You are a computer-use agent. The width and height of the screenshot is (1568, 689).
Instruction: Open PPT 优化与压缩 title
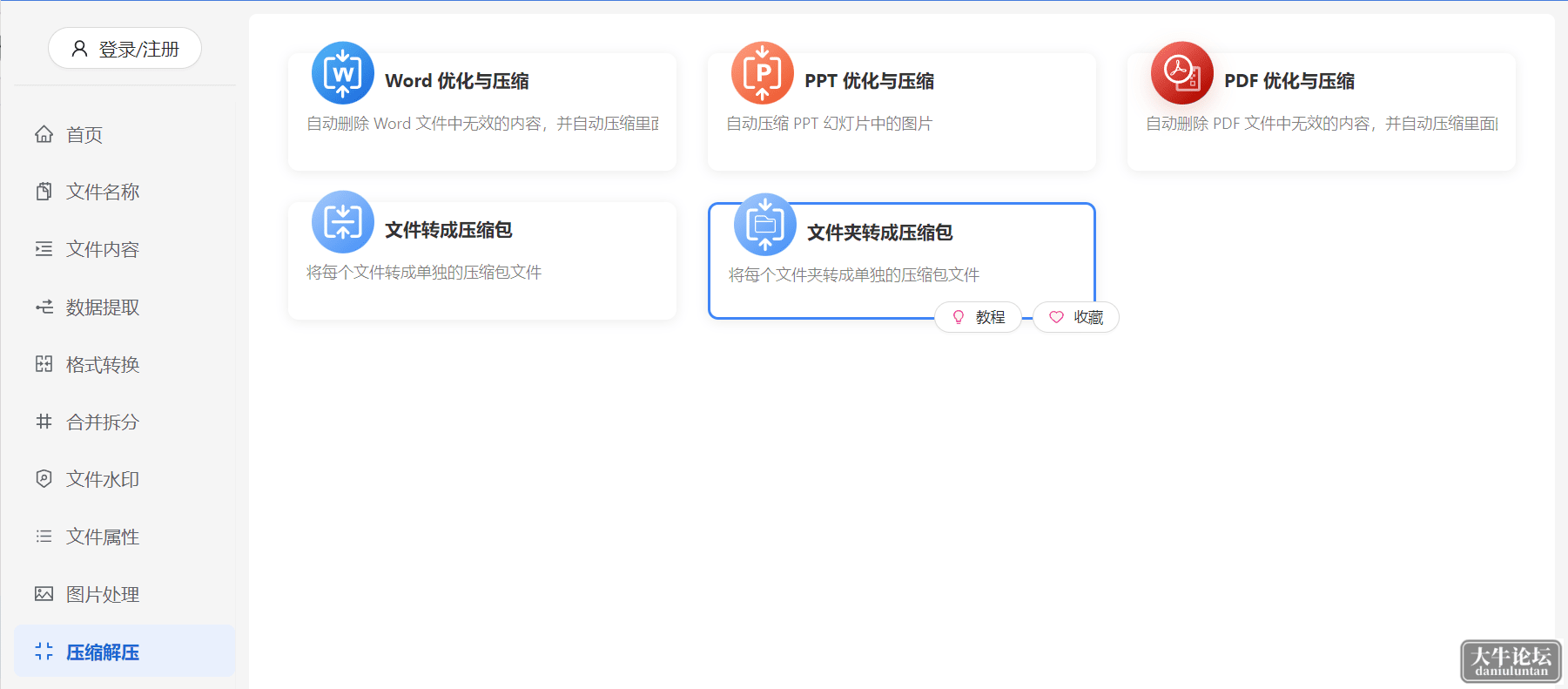tap(869, 81)
